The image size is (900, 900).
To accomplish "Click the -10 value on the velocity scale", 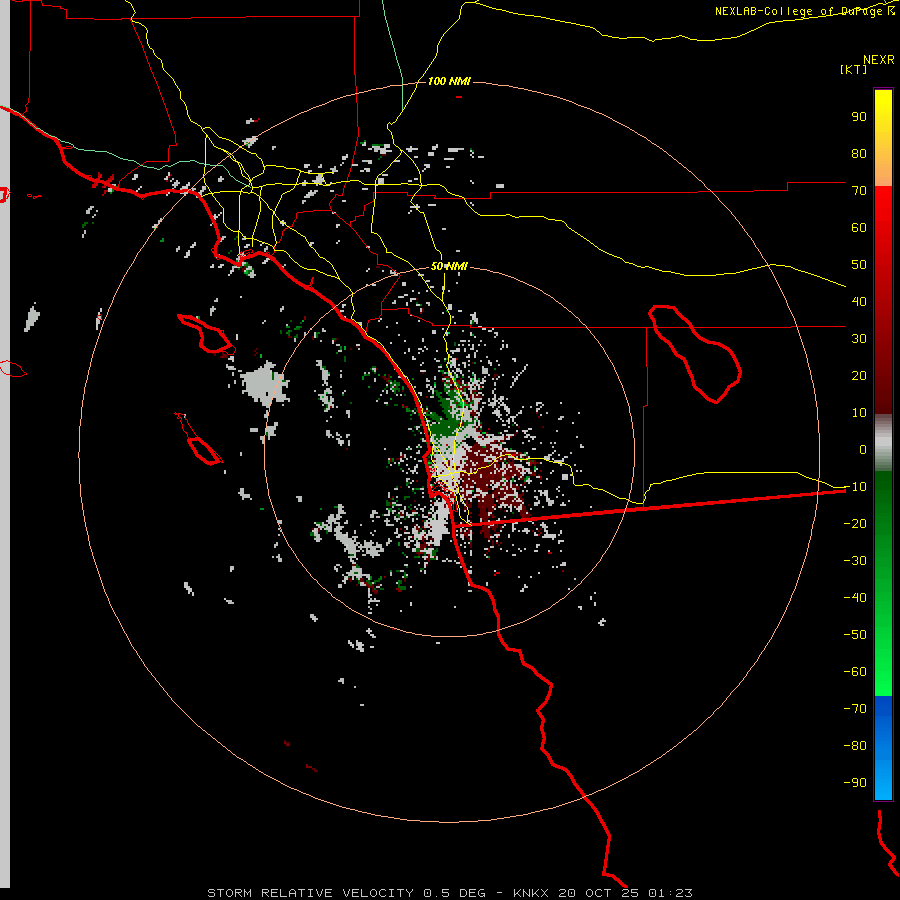I will [x=855, y=487].
